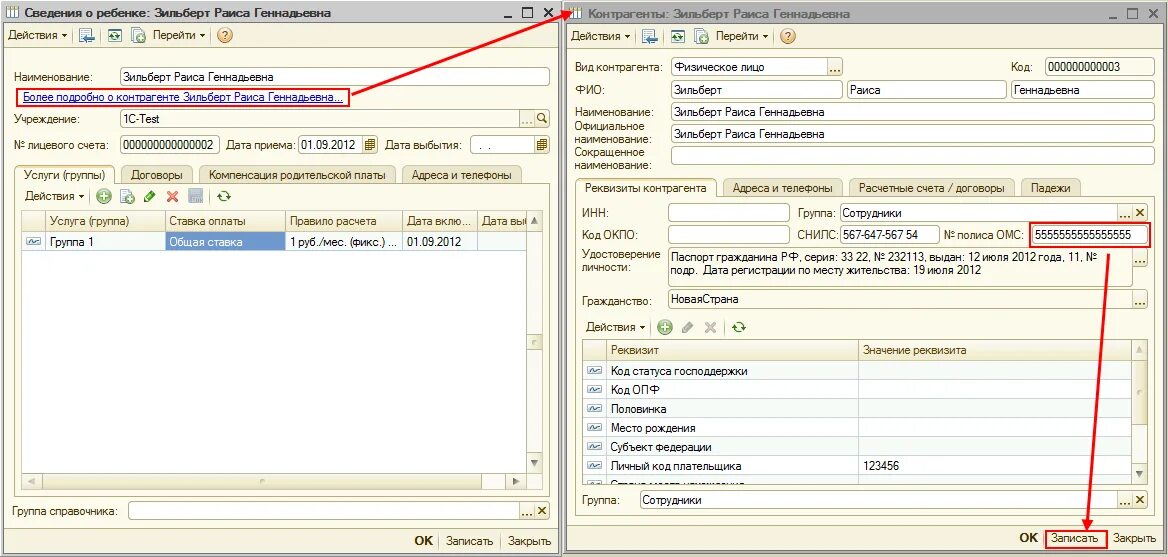Click find-in-list icon in Контрагенты toolbar
1168x557 pixels.
click(650, 36)
